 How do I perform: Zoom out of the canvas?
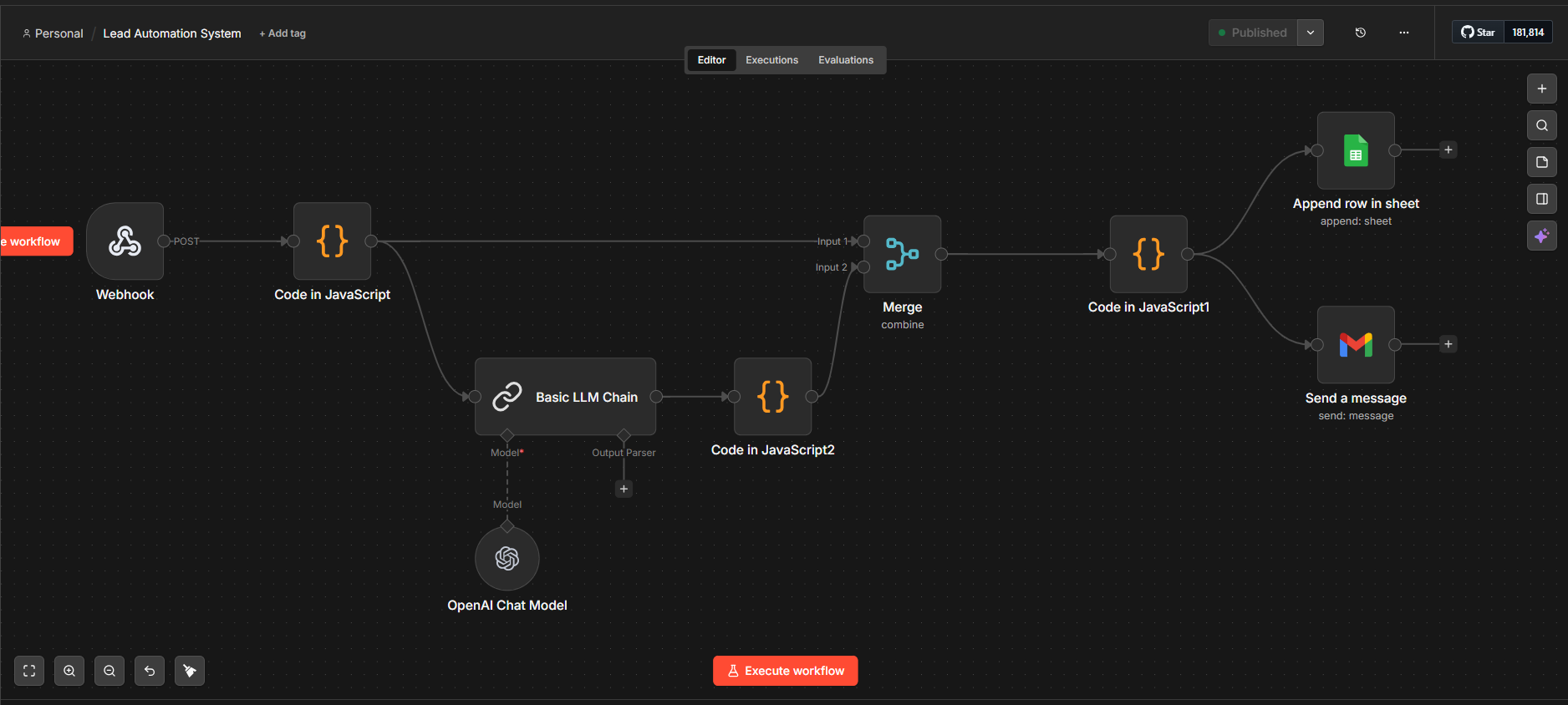(x=109, y=671)
